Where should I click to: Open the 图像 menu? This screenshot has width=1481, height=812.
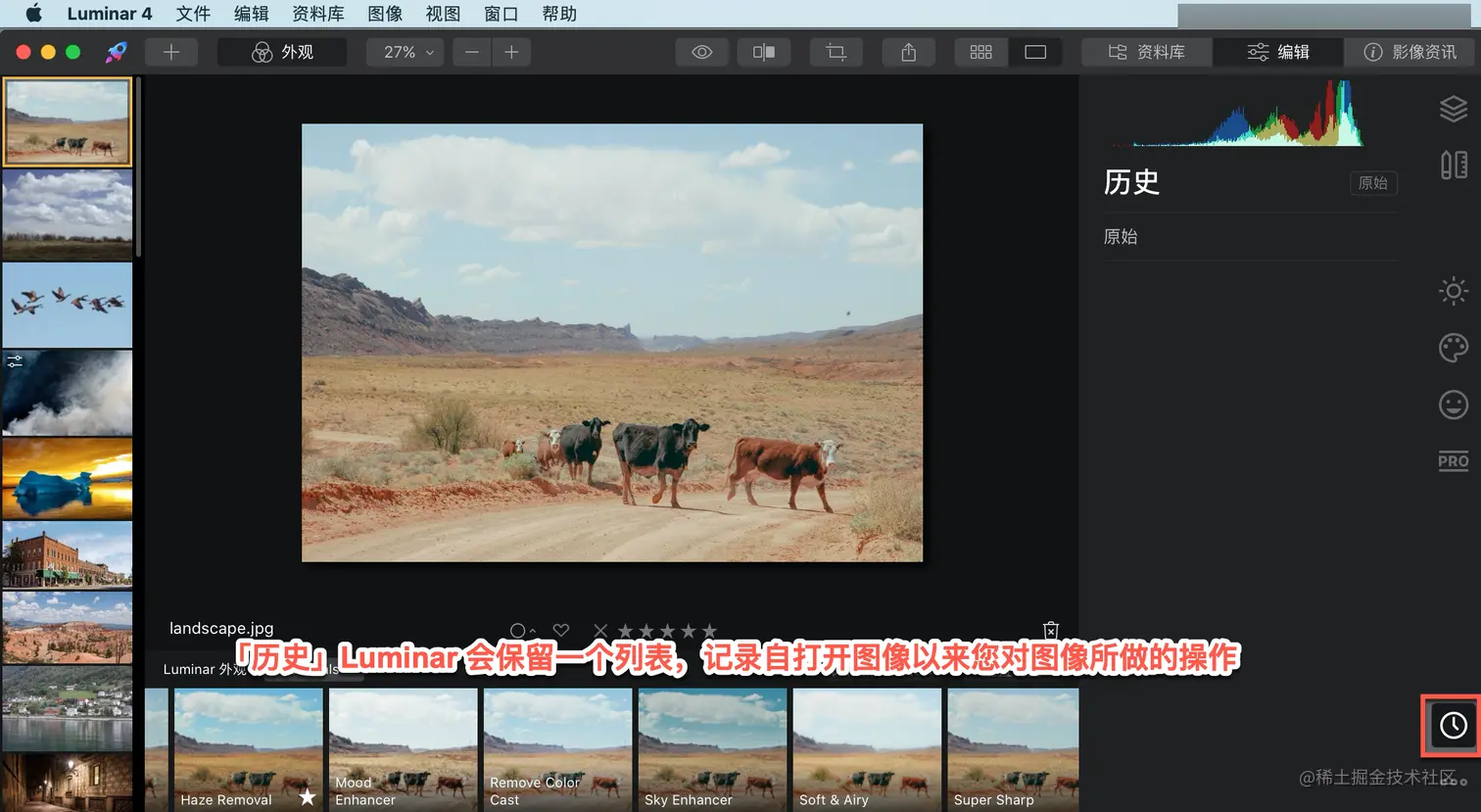click(x=385, y=14)
